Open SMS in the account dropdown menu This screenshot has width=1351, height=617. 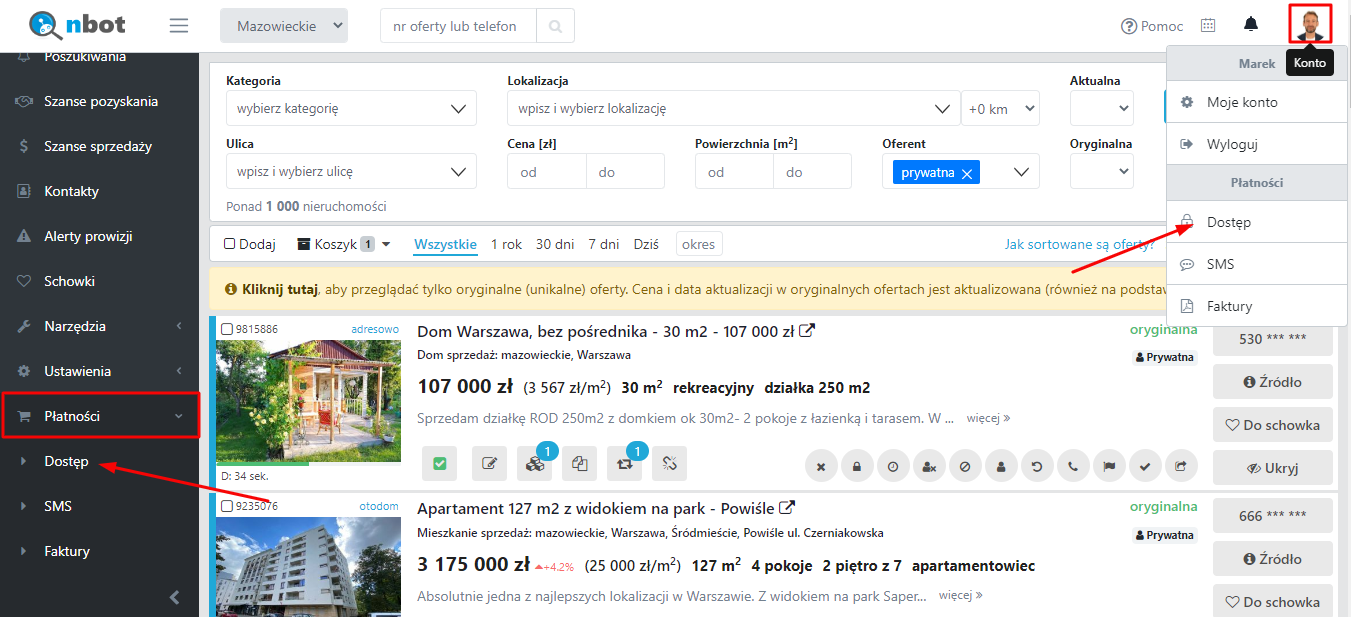tap(1257, 264)
